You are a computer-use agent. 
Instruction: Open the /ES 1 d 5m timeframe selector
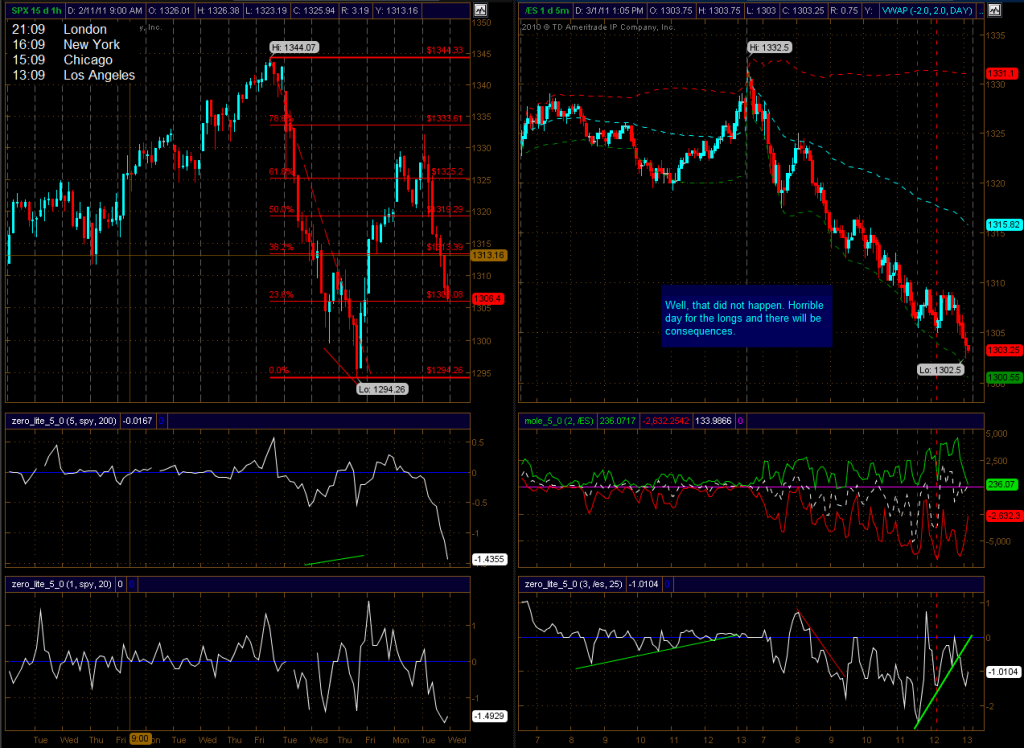tap(551, 10)
